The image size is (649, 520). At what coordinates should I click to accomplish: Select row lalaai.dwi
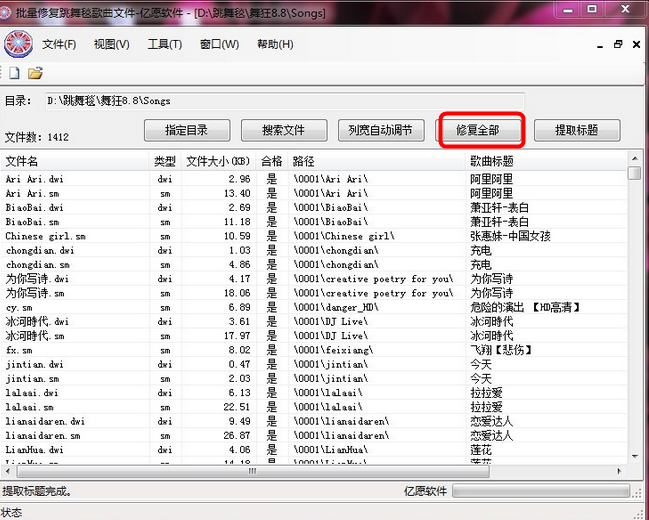pyautogui.click(x=314, y=392)
